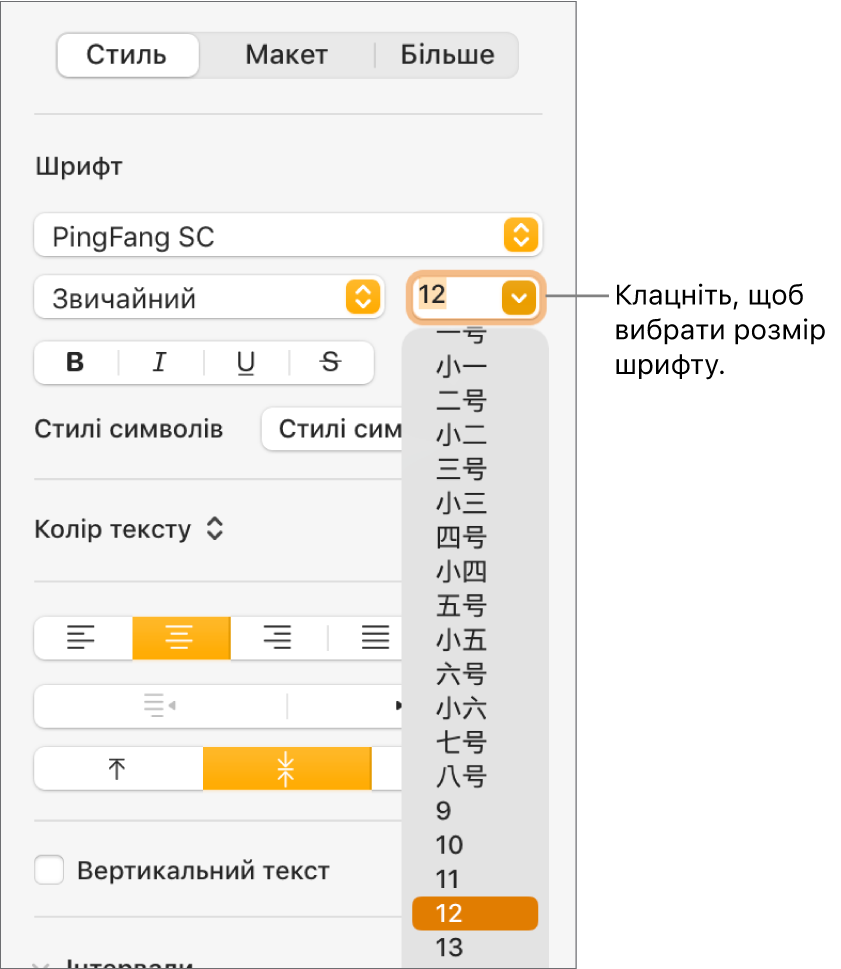Select font size 10 from list

pos(450,845)
